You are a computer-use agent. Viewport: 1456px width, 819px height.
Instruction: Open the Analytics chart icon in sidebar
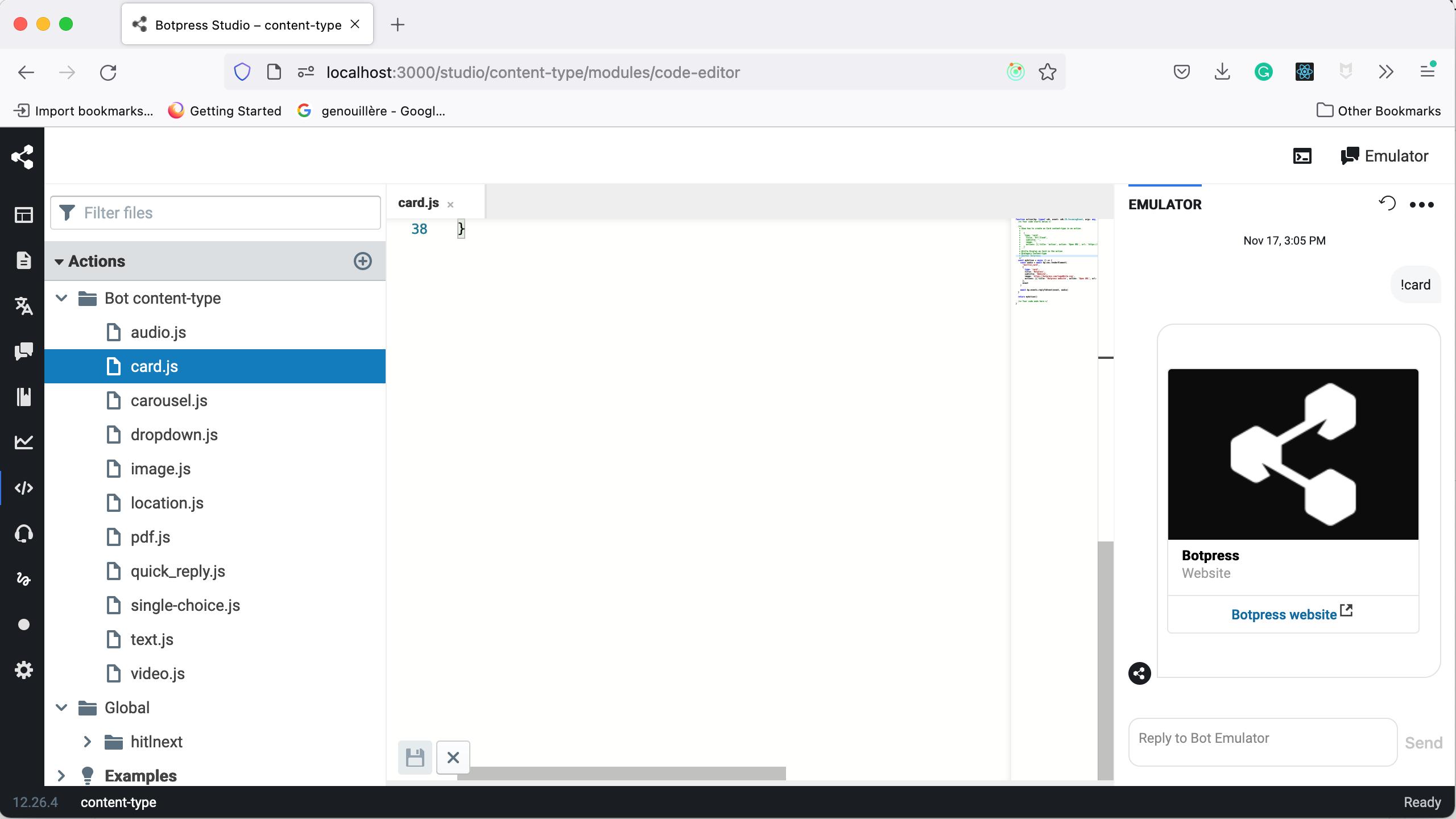(x=23, y=442)
